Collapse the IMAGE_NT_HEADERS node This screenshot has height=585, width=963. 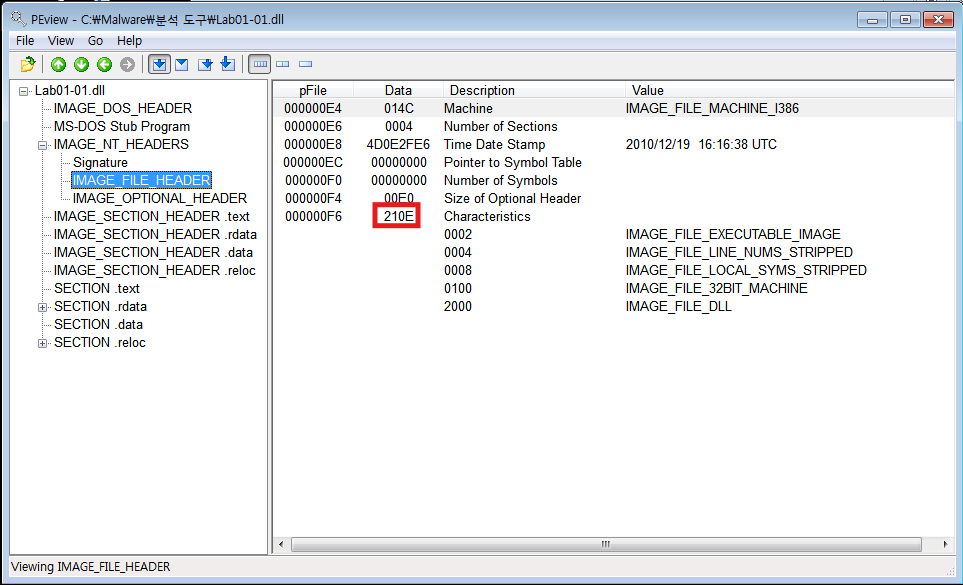tap(42, 145)
